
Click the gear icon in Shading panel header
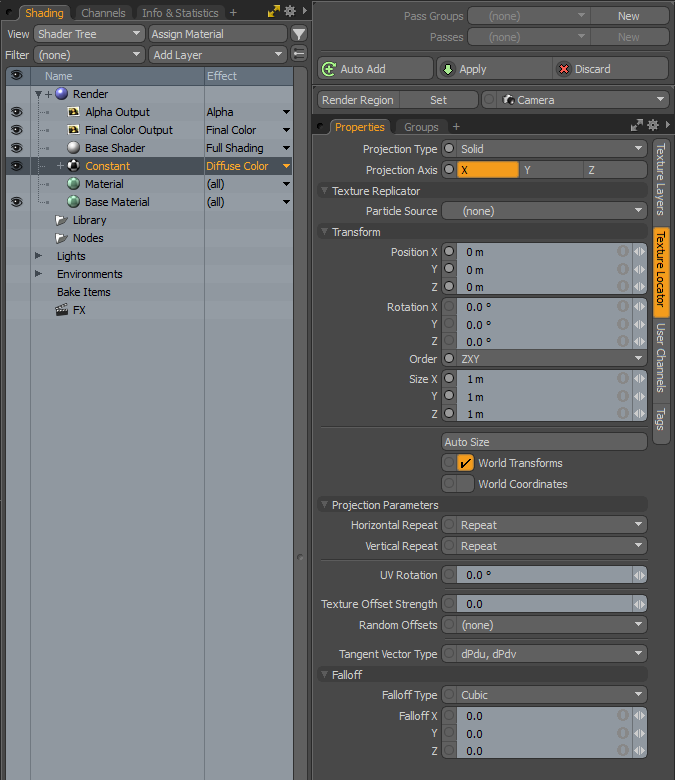[289, 12]
